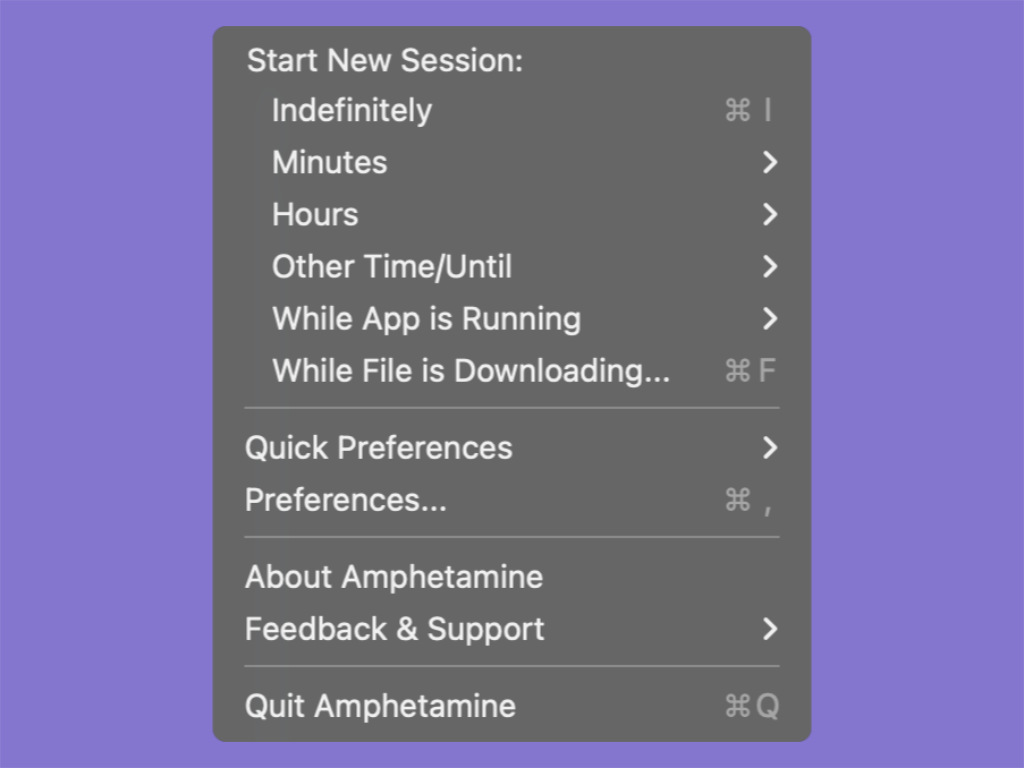The height and width of the screenshot is (768, 1024).
Task: Click the ⌘F shortcut hint for file downloading
Action: pos(750,371)
